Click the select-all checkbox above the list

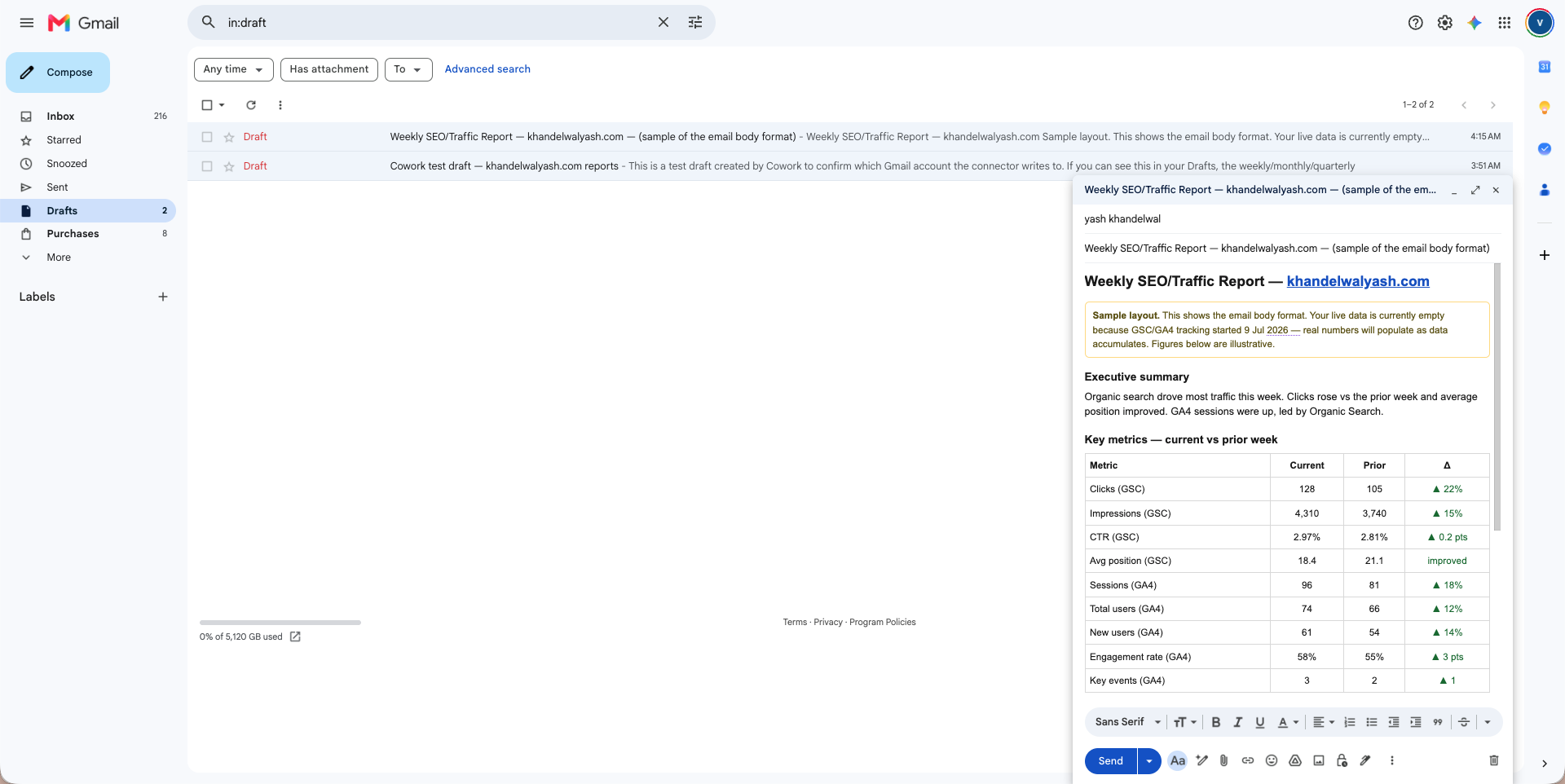207,105
